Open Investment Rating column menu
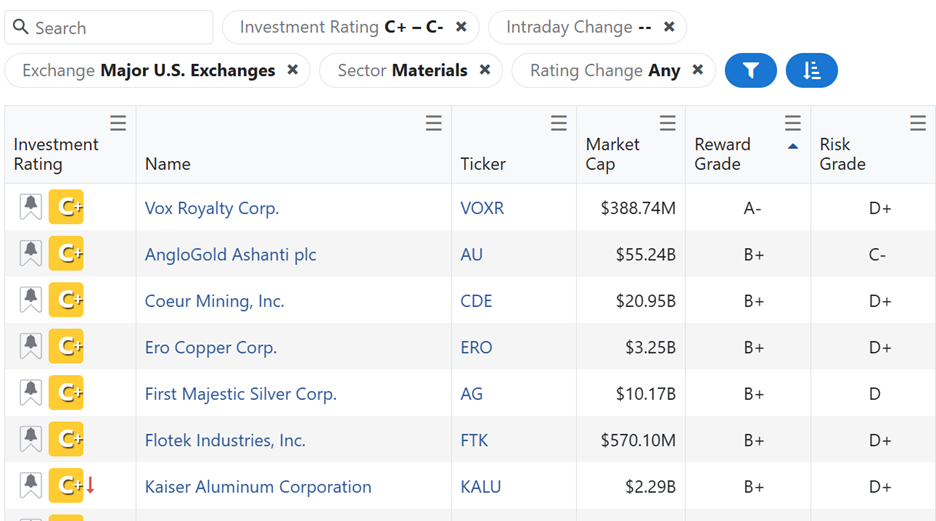The width and height of the screenshot is (936, 521). pos(118,123)
